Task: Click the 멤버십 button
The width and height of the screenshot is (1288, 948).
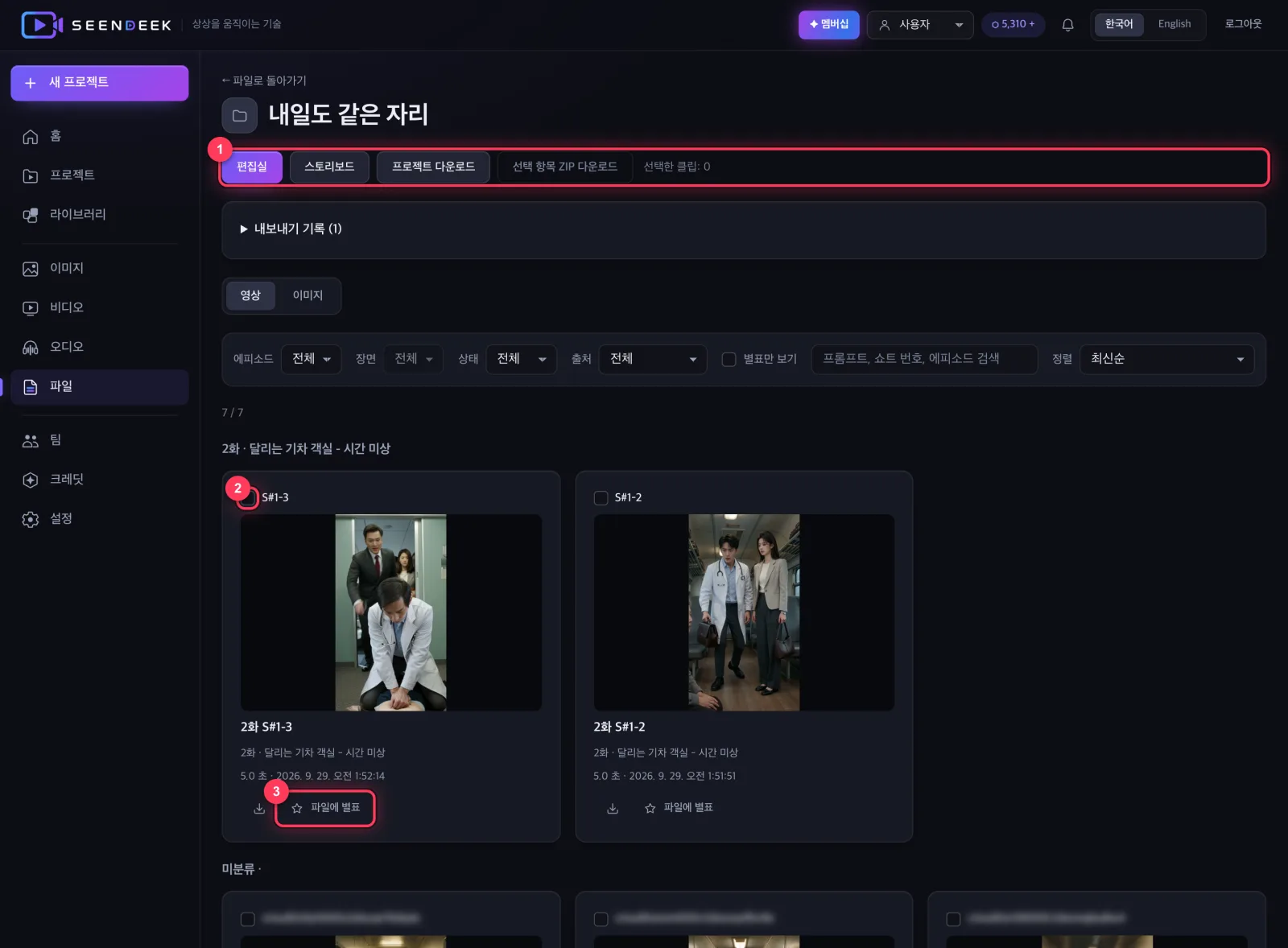Action: (829, 25)
